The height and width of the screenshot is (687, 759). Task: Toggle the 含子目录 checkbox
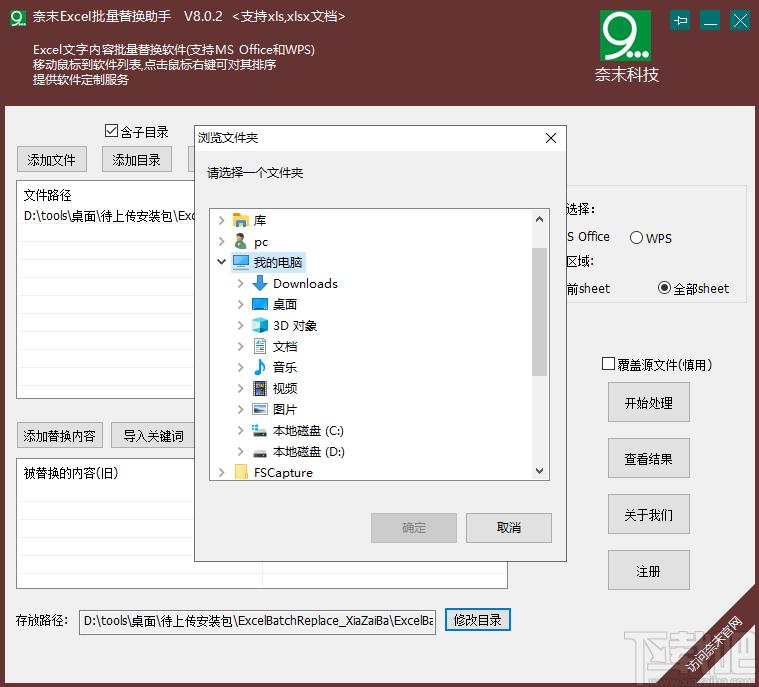click(x=111, y=131)
